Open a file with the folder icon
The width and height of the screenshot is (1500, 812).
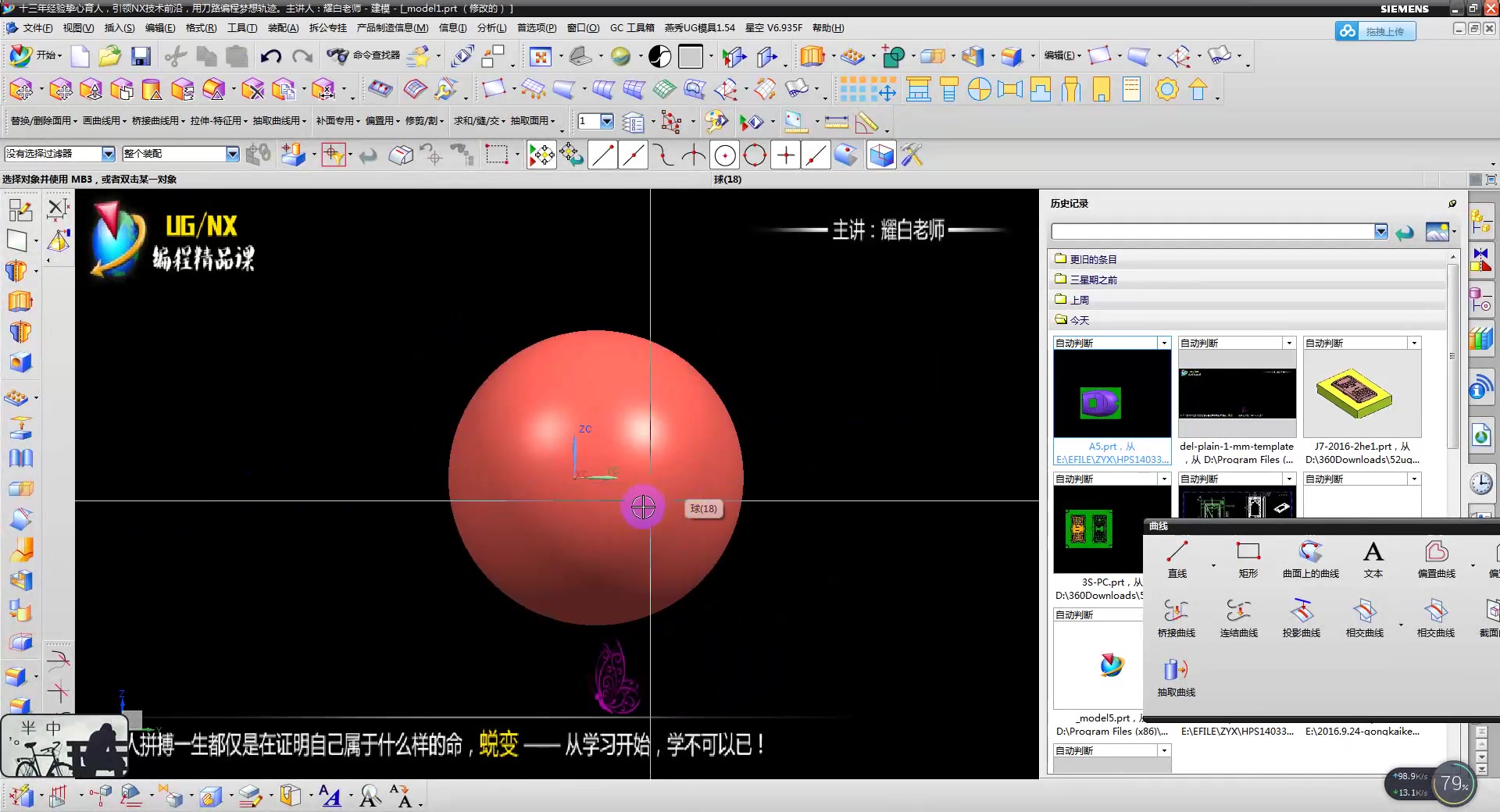(x=110, y=56)
